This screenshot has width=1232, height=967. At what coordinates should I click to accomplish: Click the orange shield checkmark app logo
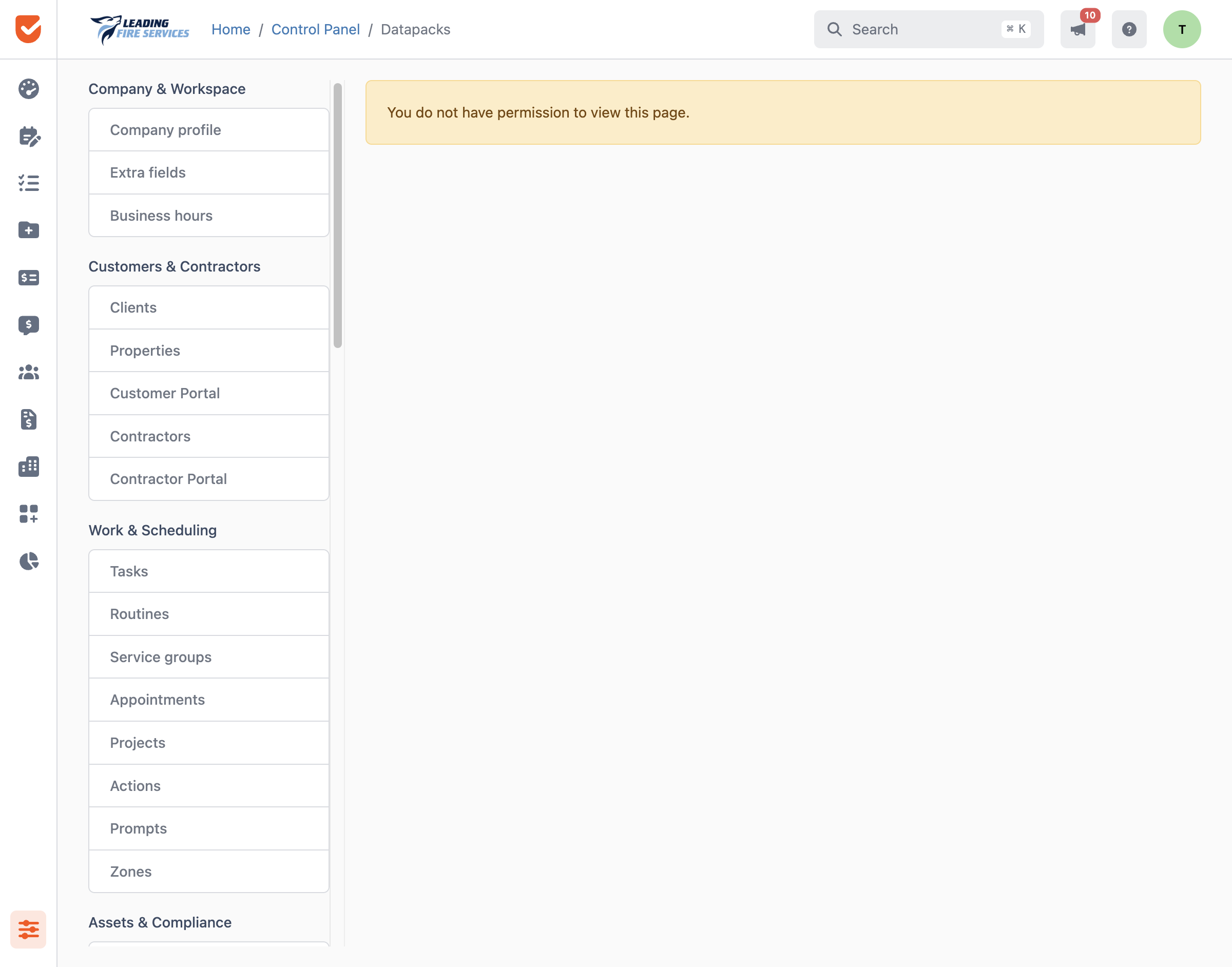click(x=28, y=29)
